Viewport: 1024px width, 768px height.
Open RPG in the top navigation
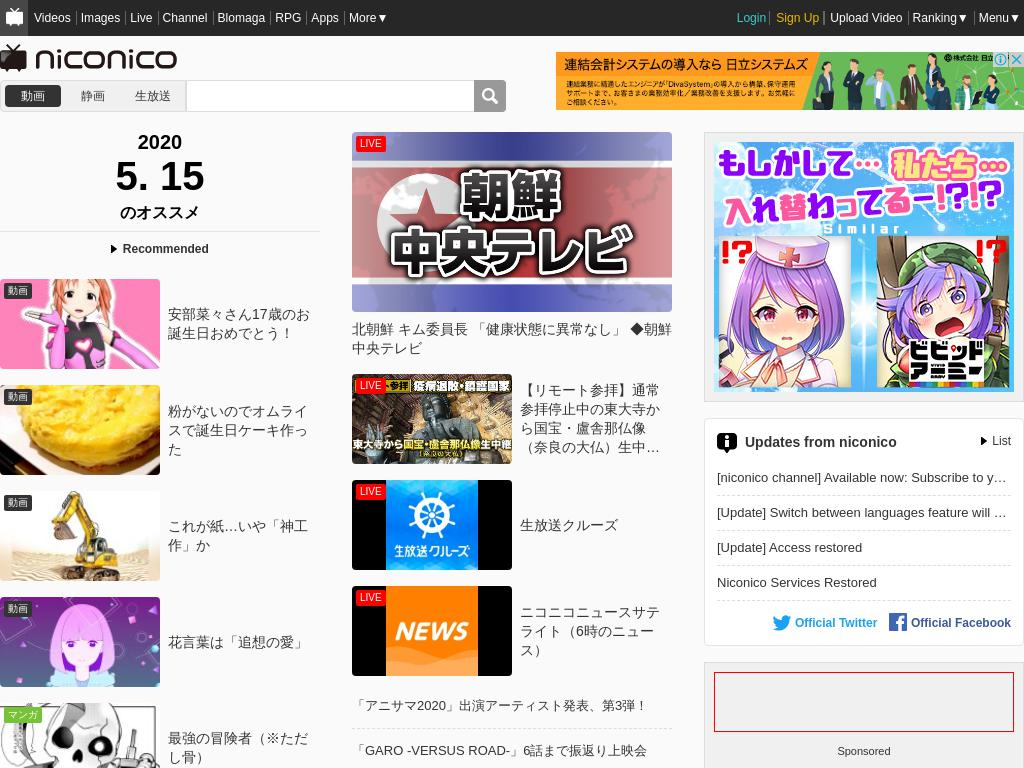[288, 18]
